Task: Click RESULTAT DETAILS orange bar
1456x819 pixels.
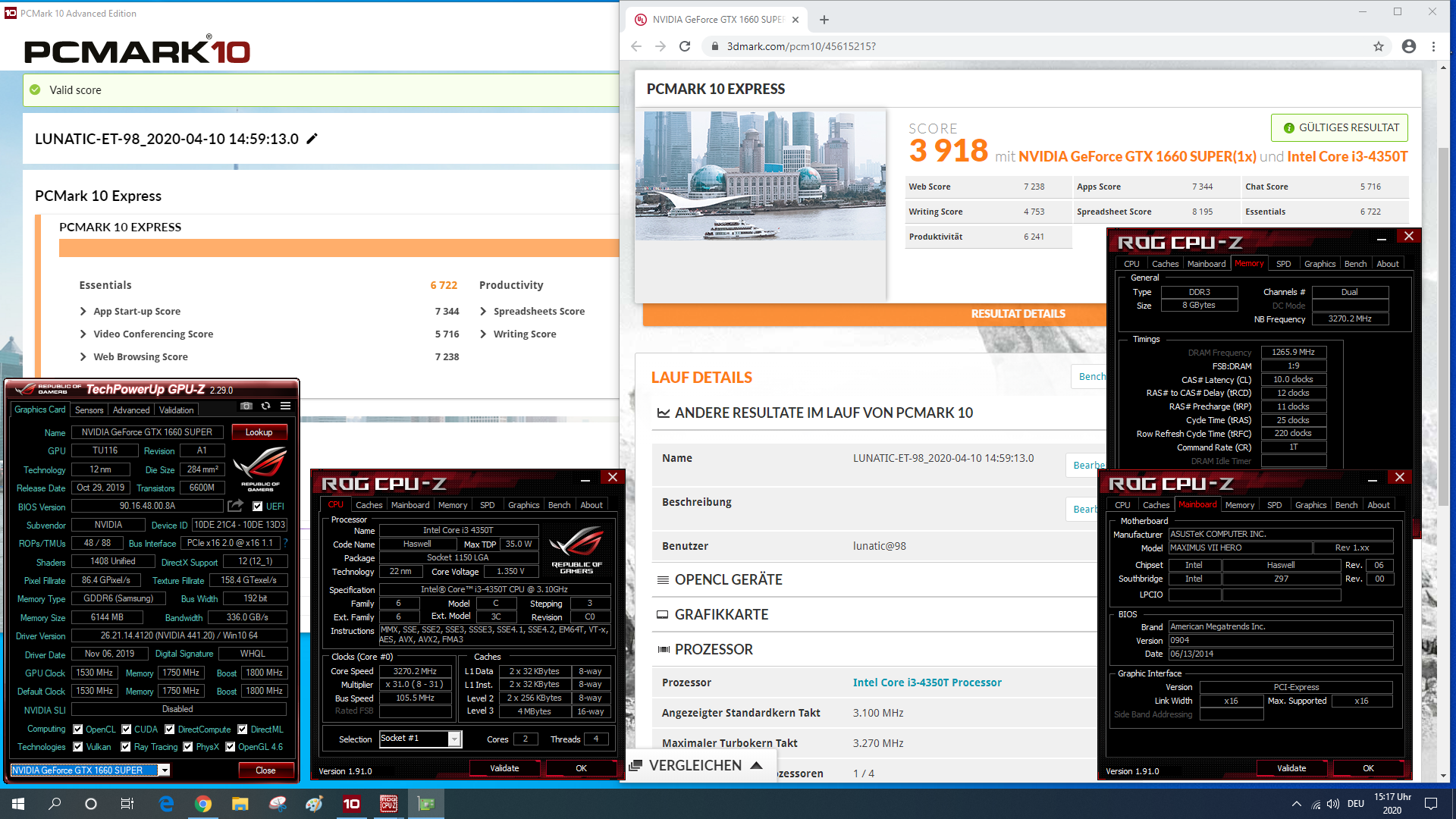Action: 1018,314
